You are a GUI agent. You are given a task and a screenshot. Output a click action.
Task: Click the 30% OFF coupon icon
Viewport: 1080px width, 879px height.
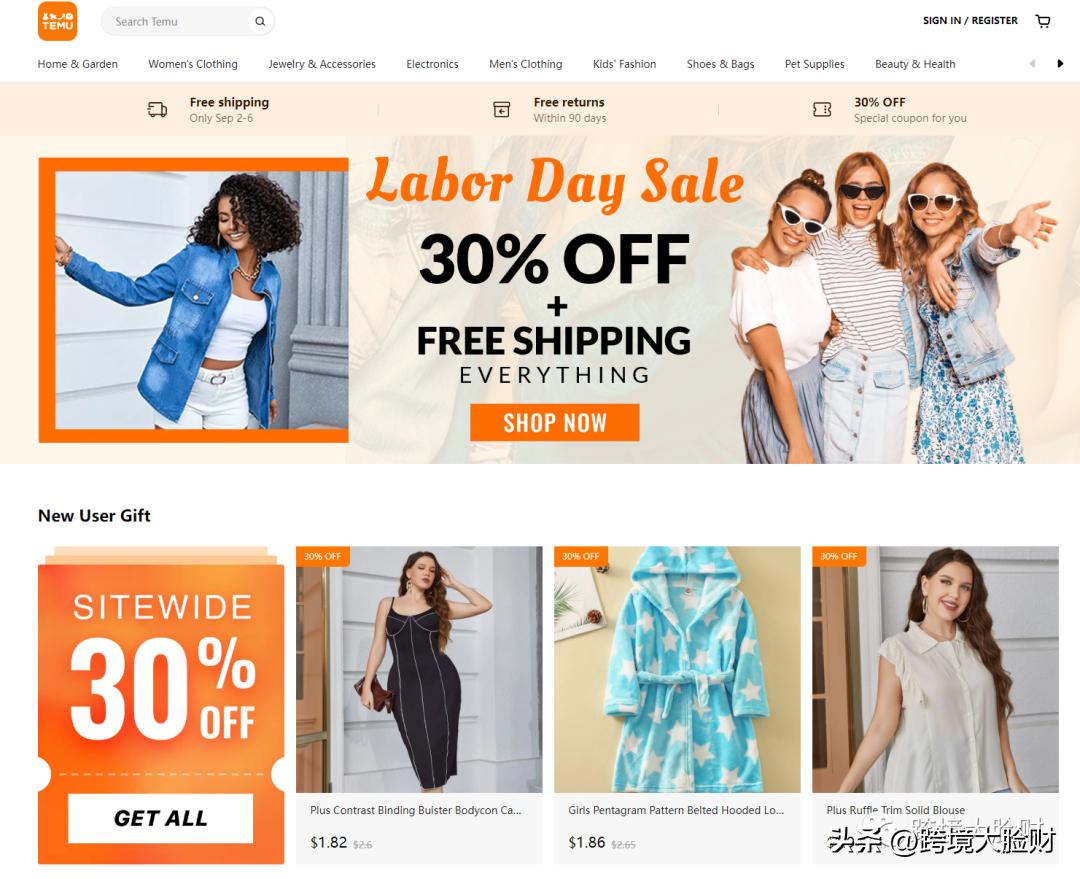(x=822, y=109)
